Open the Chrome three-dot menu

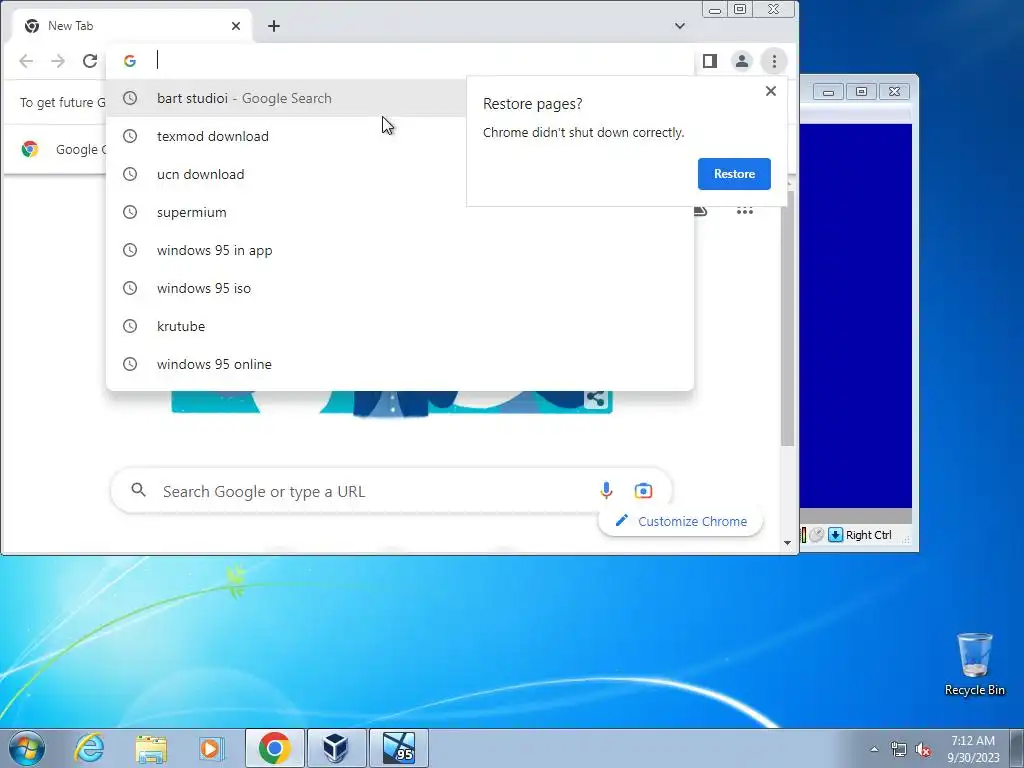pos(774,61)
